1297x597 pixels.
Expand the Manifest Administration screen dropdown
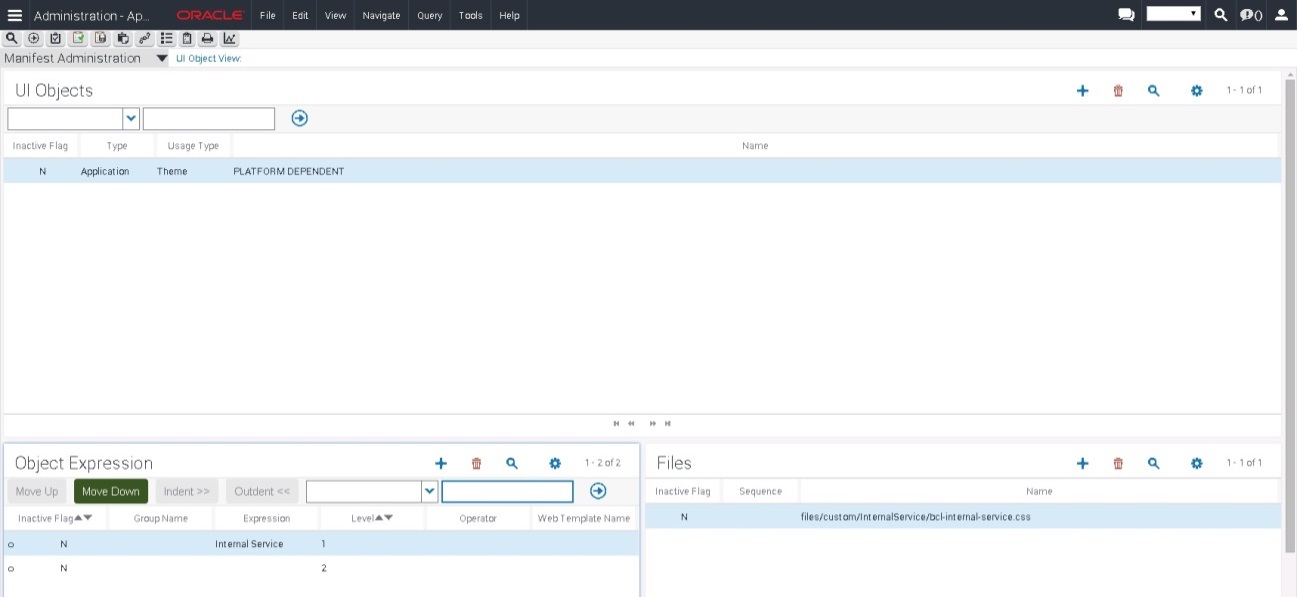(x=162, y=59)
